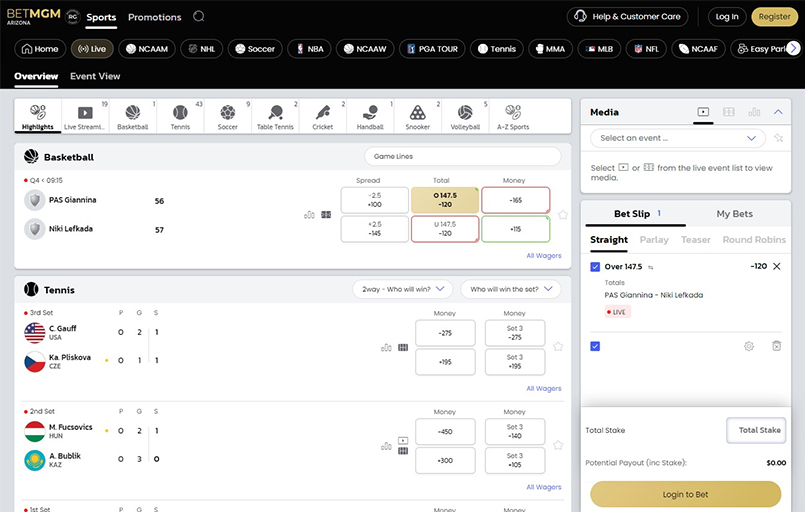This screenshot has height=512, width=805.
Task: Favorite the Fucsovics vs Bublik match star
Action: pos(558,445)
